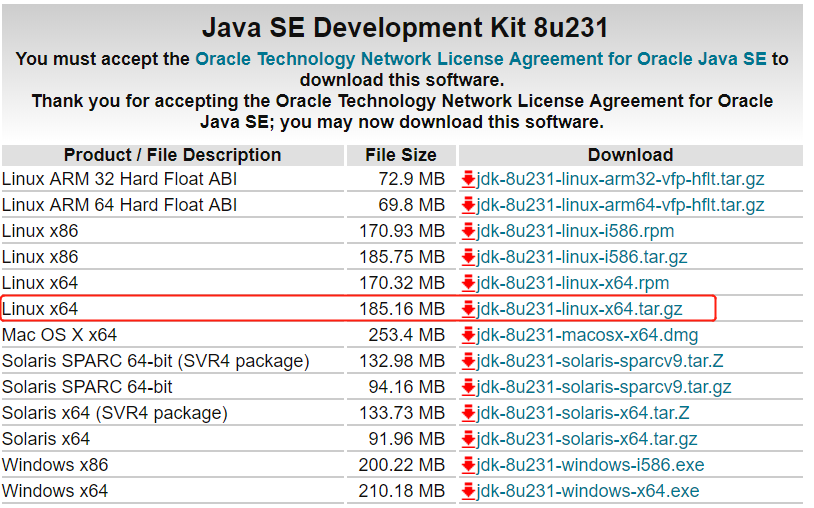The height and width of the screenshot is (508, 814).
Task: Click the 185.75 MB file size cell
Action: [x=402, y=257]
